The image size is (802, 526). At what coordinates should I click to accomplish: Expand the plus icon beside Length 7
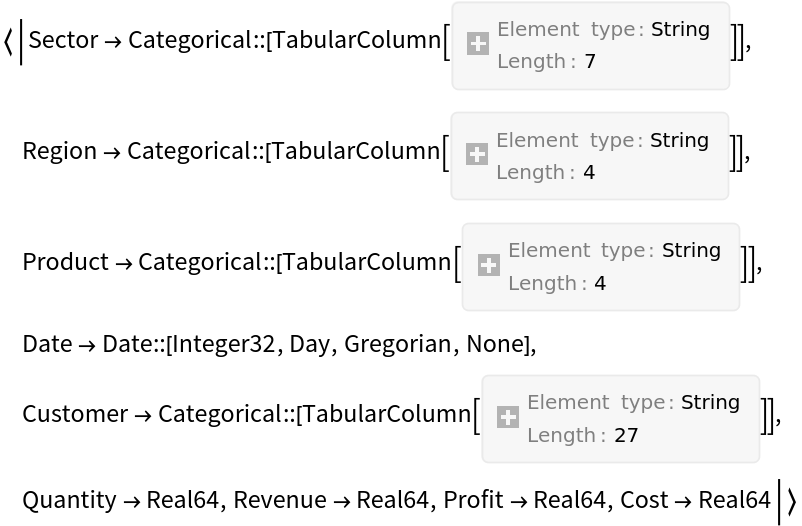(x=478, y=44)
